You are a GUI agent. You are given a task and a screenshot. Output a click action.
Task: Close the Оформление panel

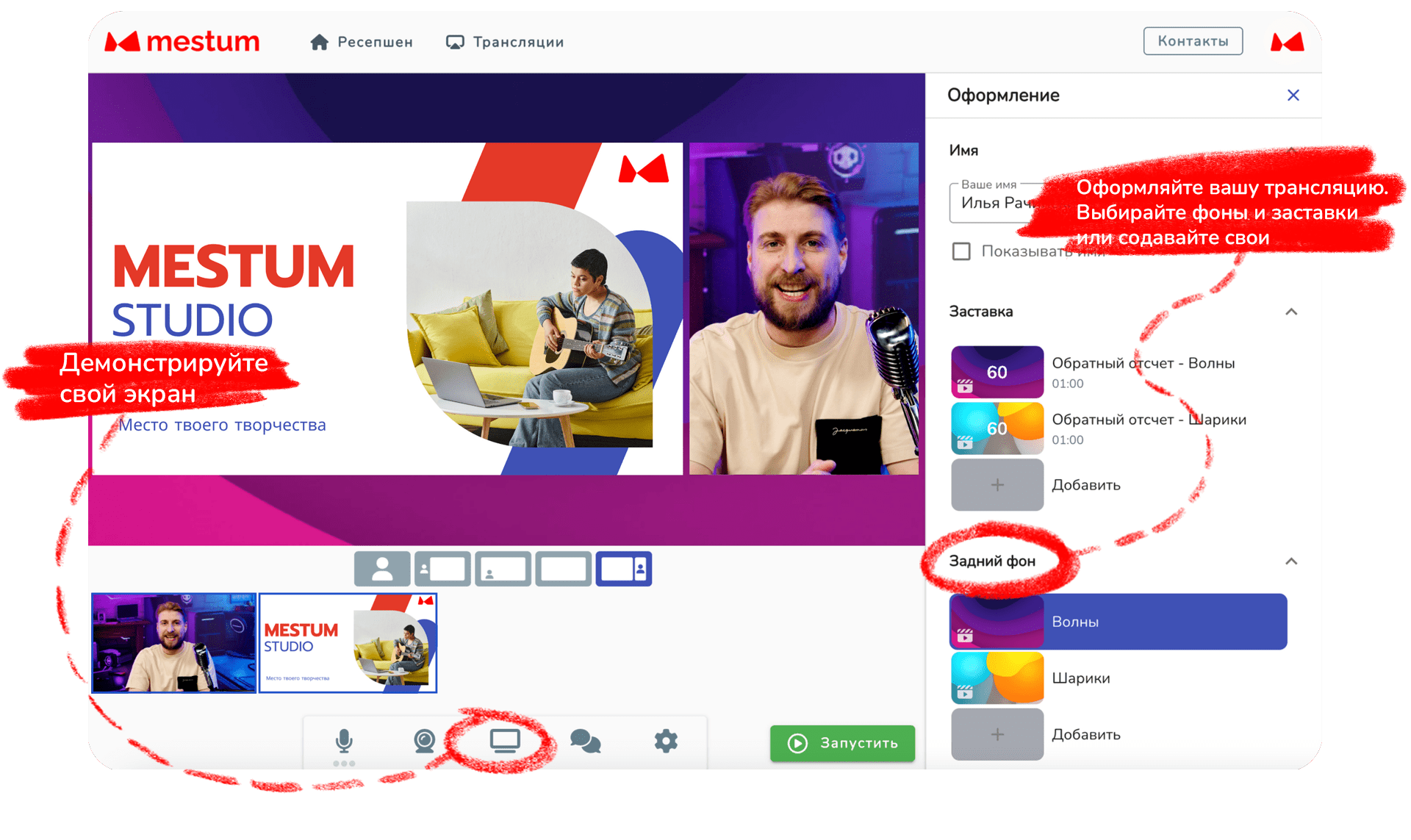pos(1293,95)
